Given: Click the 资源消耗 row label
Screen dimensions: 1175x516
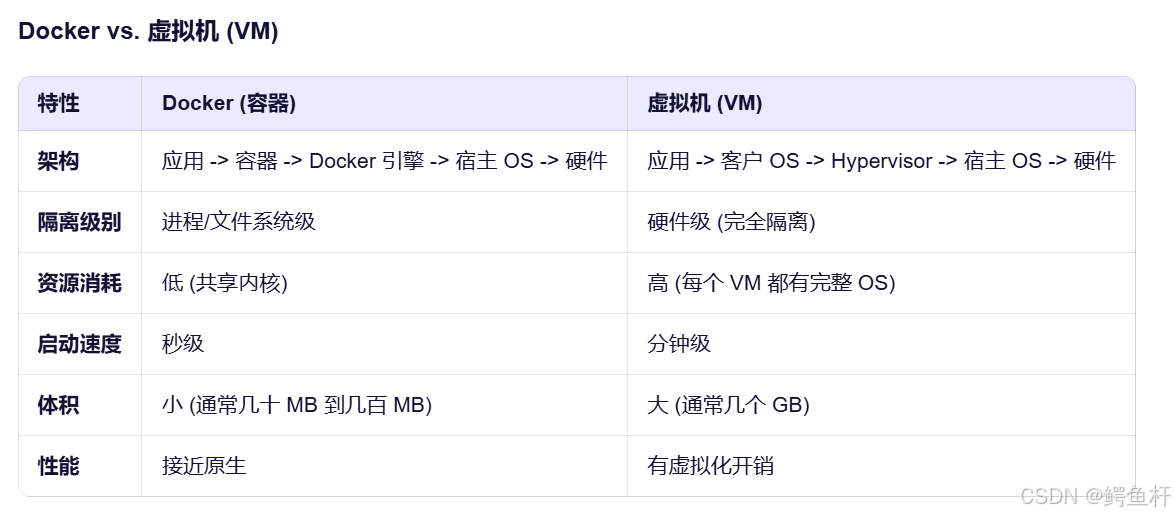Looking at the screenshot, I should click(x=80, y=283).
